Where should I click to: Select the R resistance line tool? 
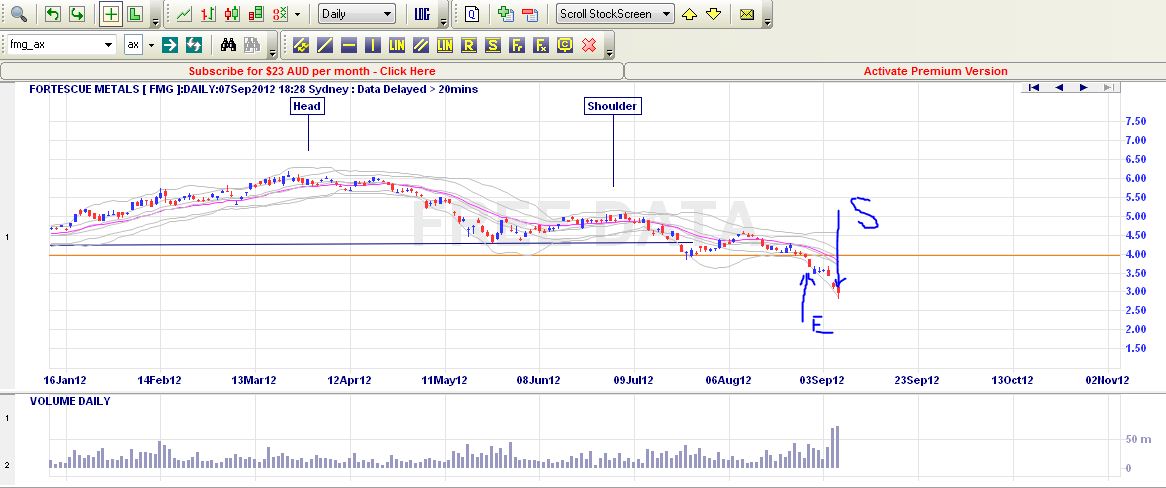[468, 45]
